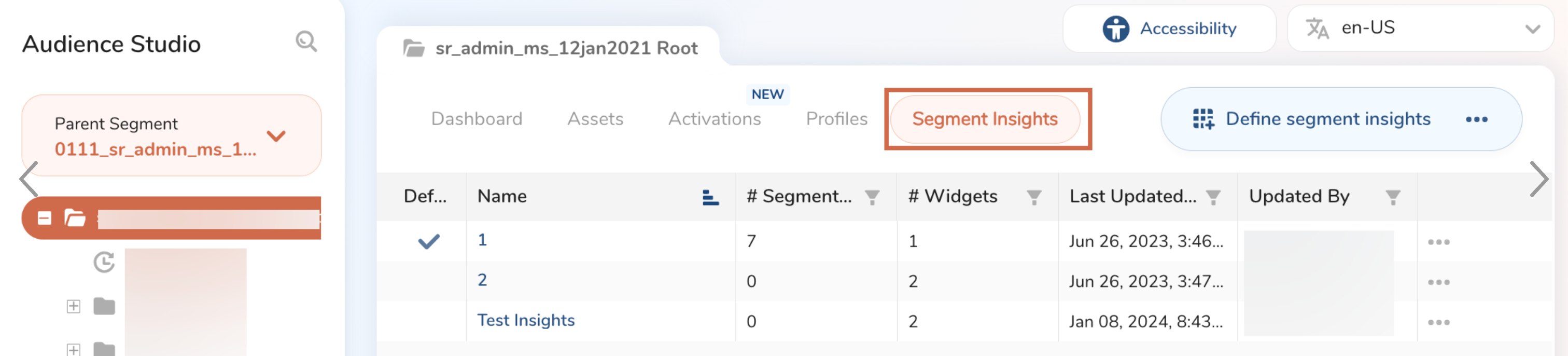Click the left collapse arrow on sidebar

[x=29, y=179]
